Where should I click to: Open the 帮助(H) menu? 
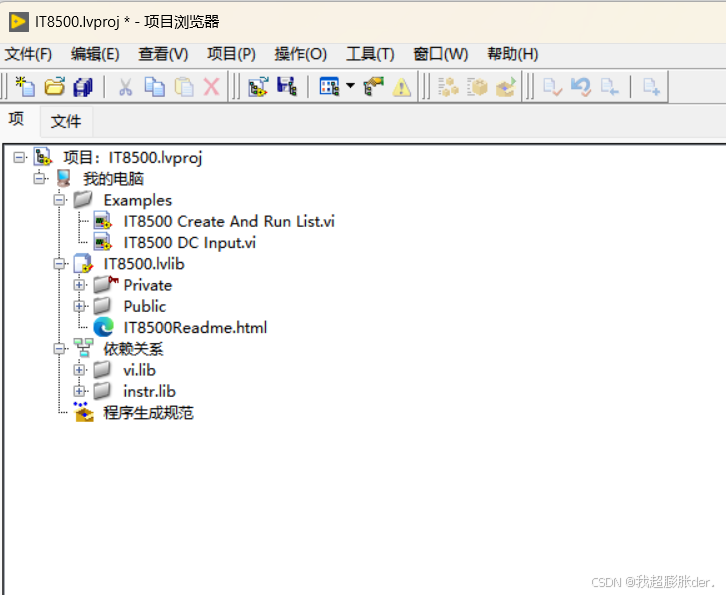(513, 54)
